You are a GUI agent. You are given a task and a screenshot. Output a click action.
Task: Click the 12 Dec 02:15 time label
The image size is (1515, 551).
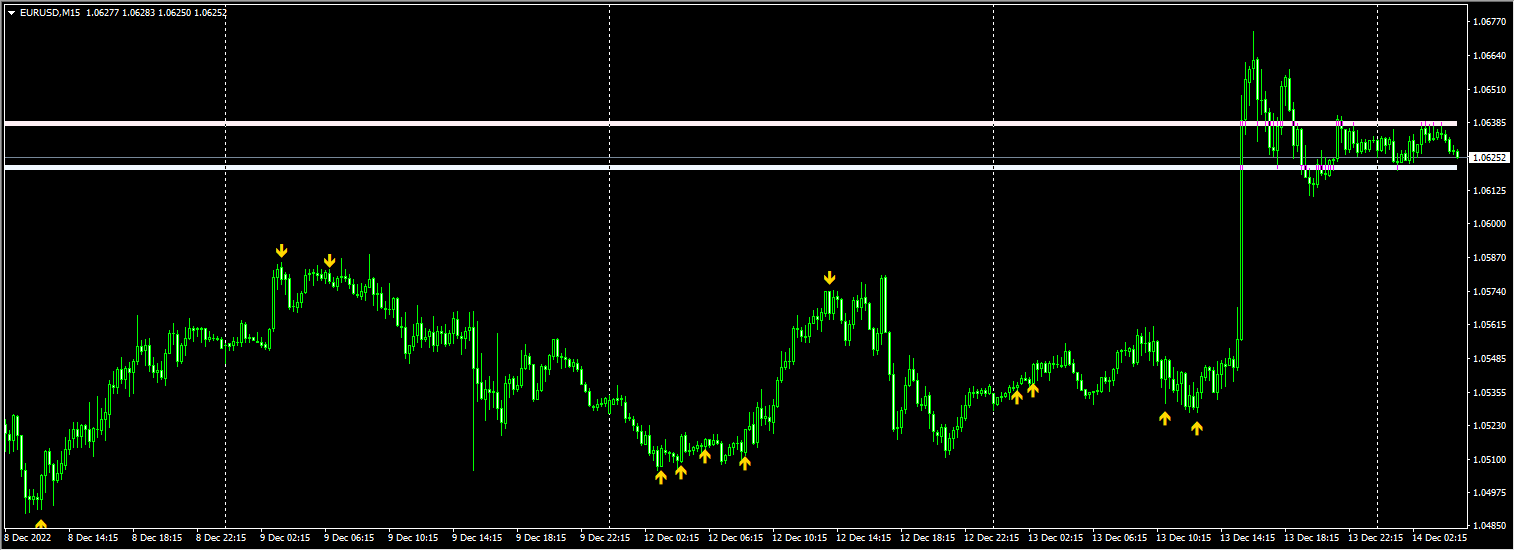point(671,538)
